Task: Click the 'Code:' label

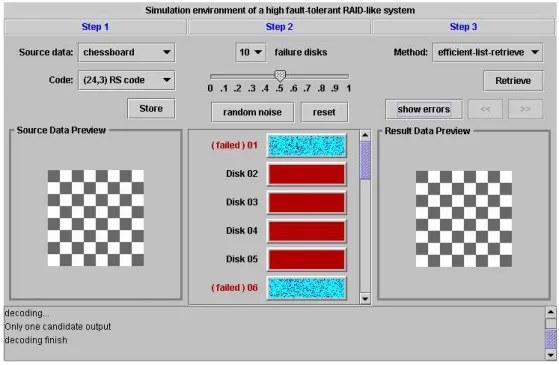Action: pyautogui.click(x=61, y=80)
